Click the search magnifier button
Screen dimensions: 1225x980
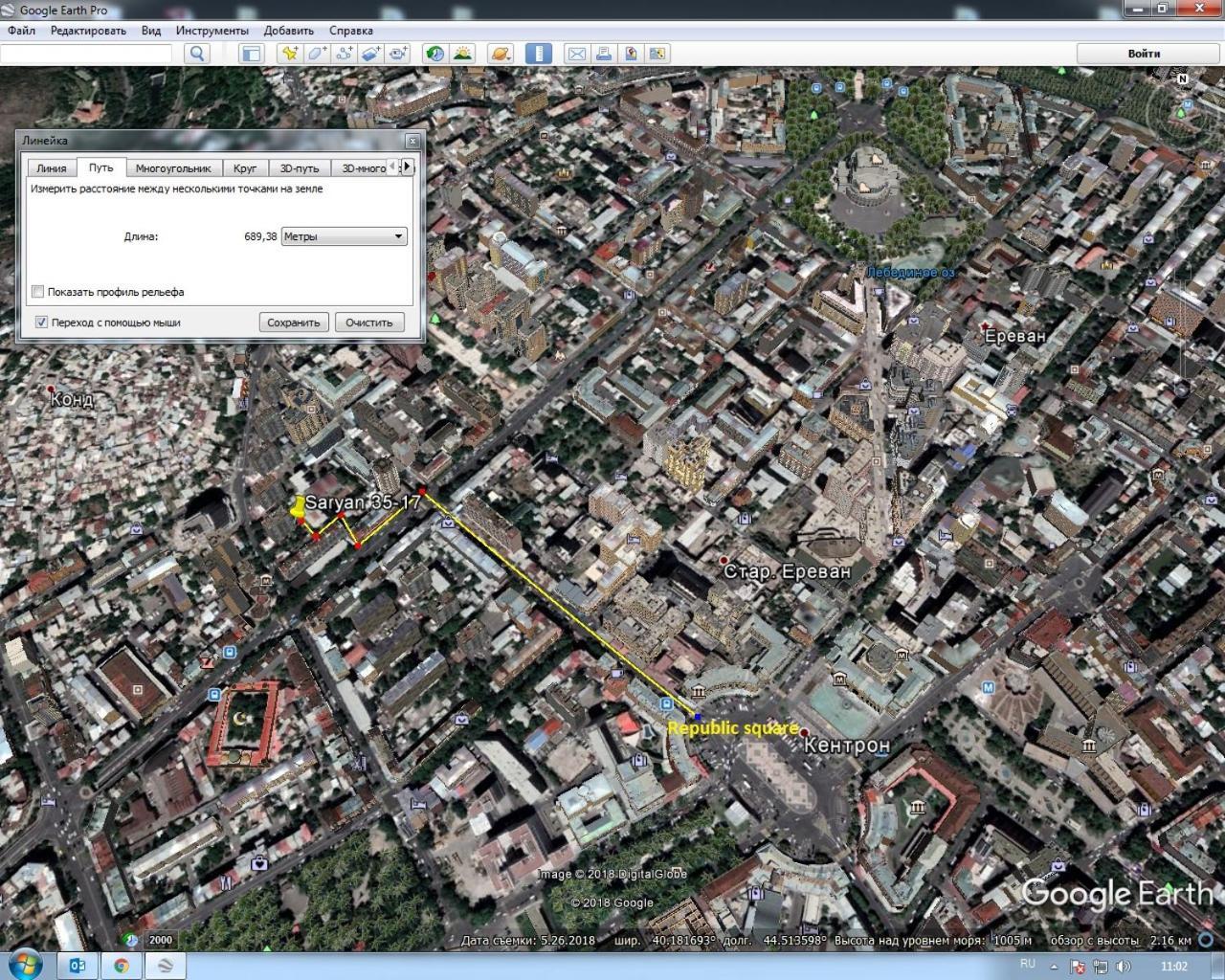(197, 54)
